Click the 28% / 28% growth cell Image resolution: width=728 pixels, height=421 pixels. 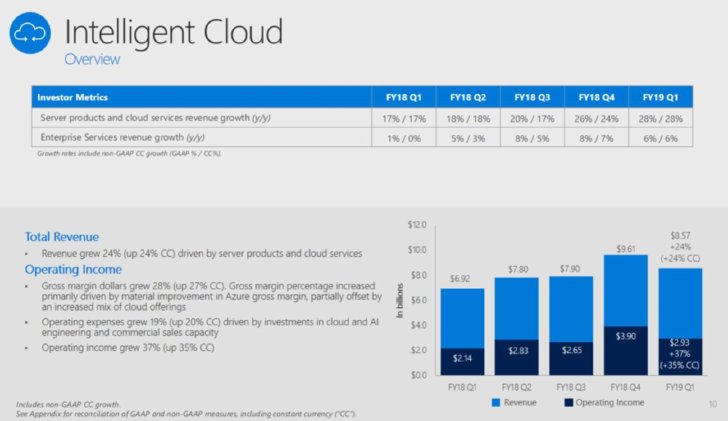pos(661,118)
